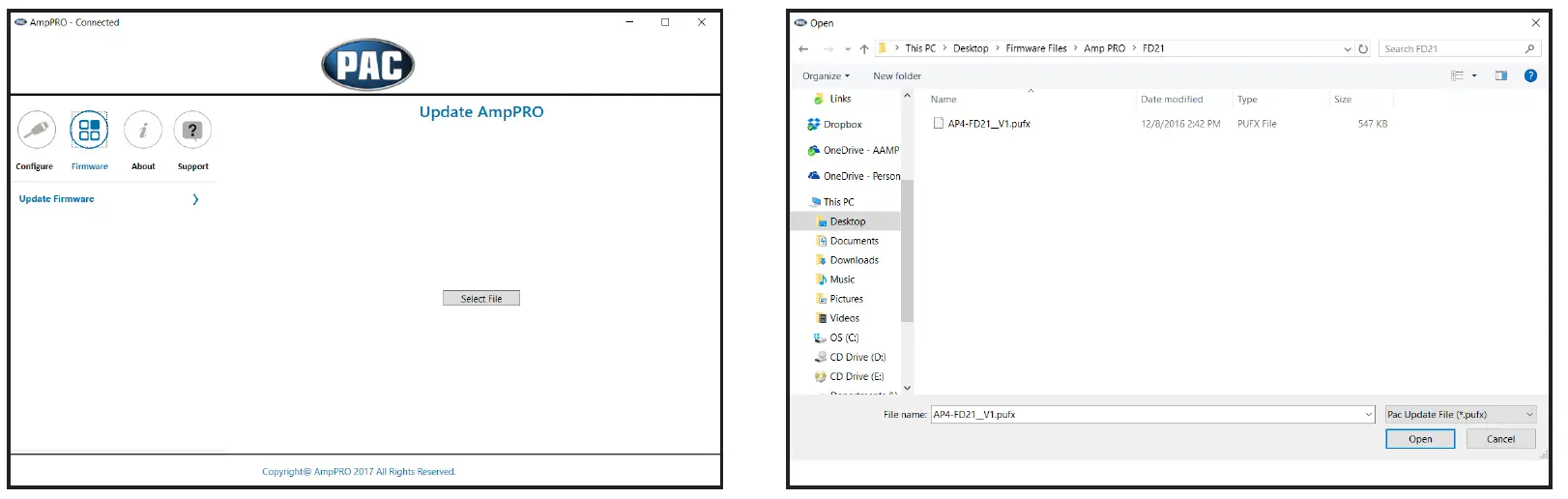Screen dimensions: 1568x499
Task: Click the Amp PRO breadcrumb
Action: click(x=1104, y=48)
